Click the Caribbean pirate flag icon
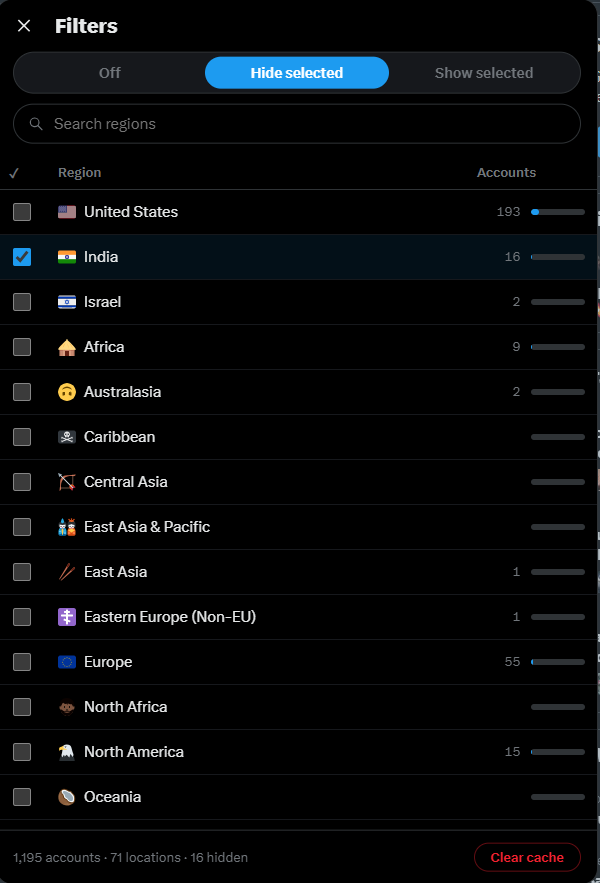Image resolution: width=600 pixels, height=883 pixels. (67, 437)
